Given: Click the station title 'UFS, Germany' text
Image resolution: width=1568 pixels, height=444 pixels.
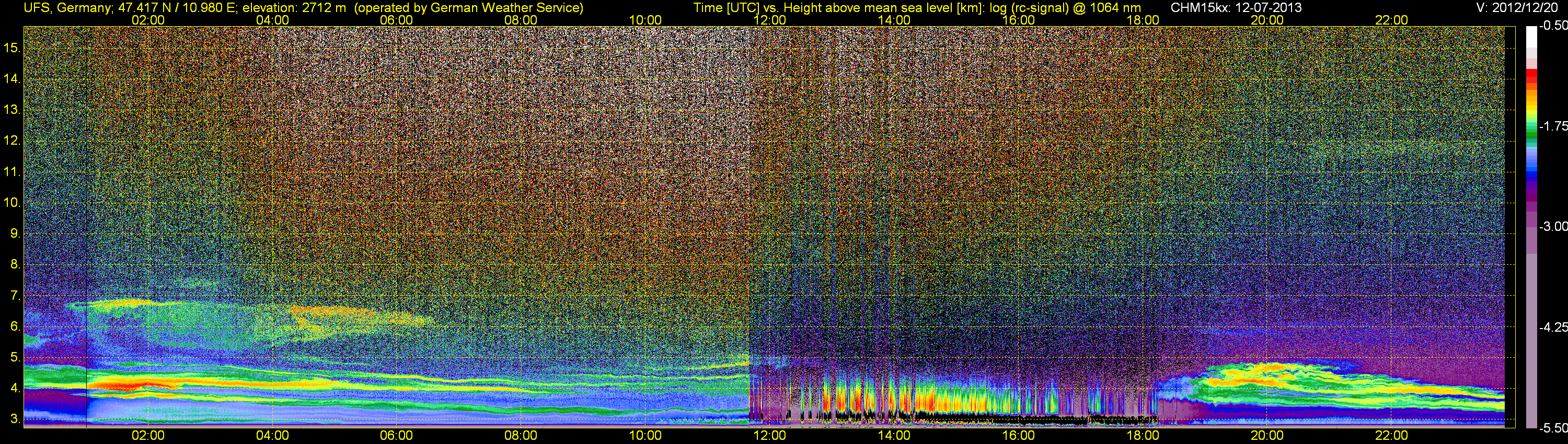Looking at the screenshot, I should tap(67, 8).
